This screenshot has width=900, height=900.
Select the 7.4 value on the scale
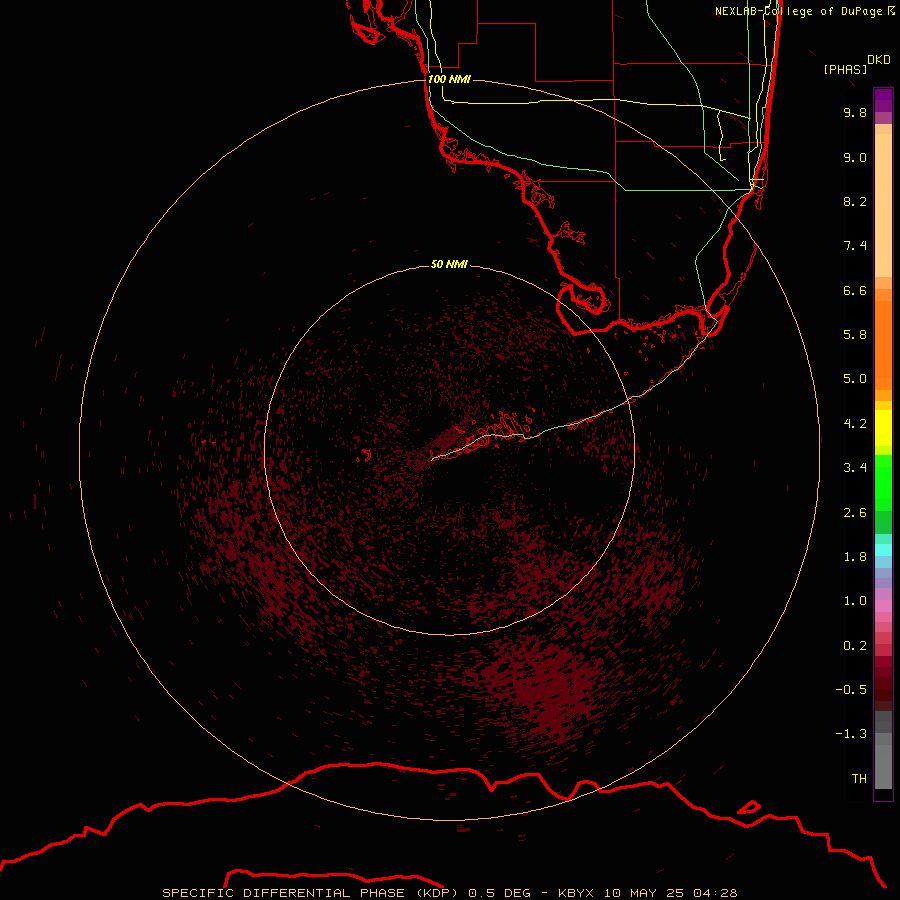click(x=855, y=246)
